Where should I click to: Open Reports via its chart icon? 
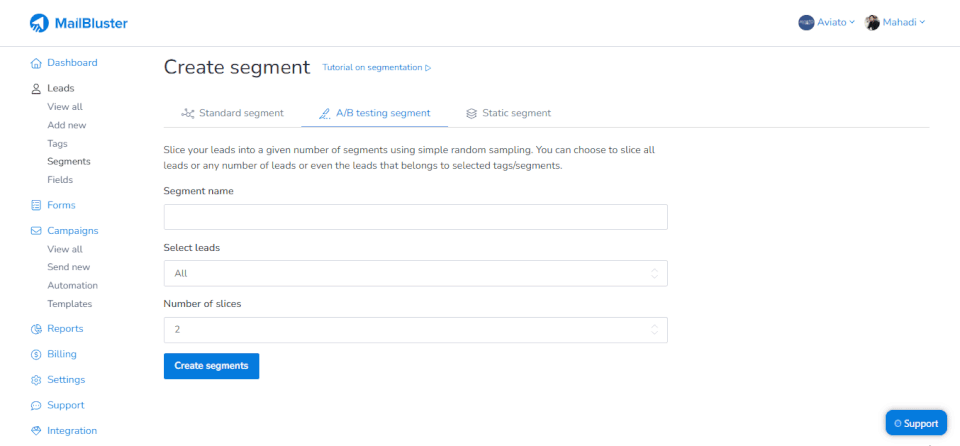(36, 329)
